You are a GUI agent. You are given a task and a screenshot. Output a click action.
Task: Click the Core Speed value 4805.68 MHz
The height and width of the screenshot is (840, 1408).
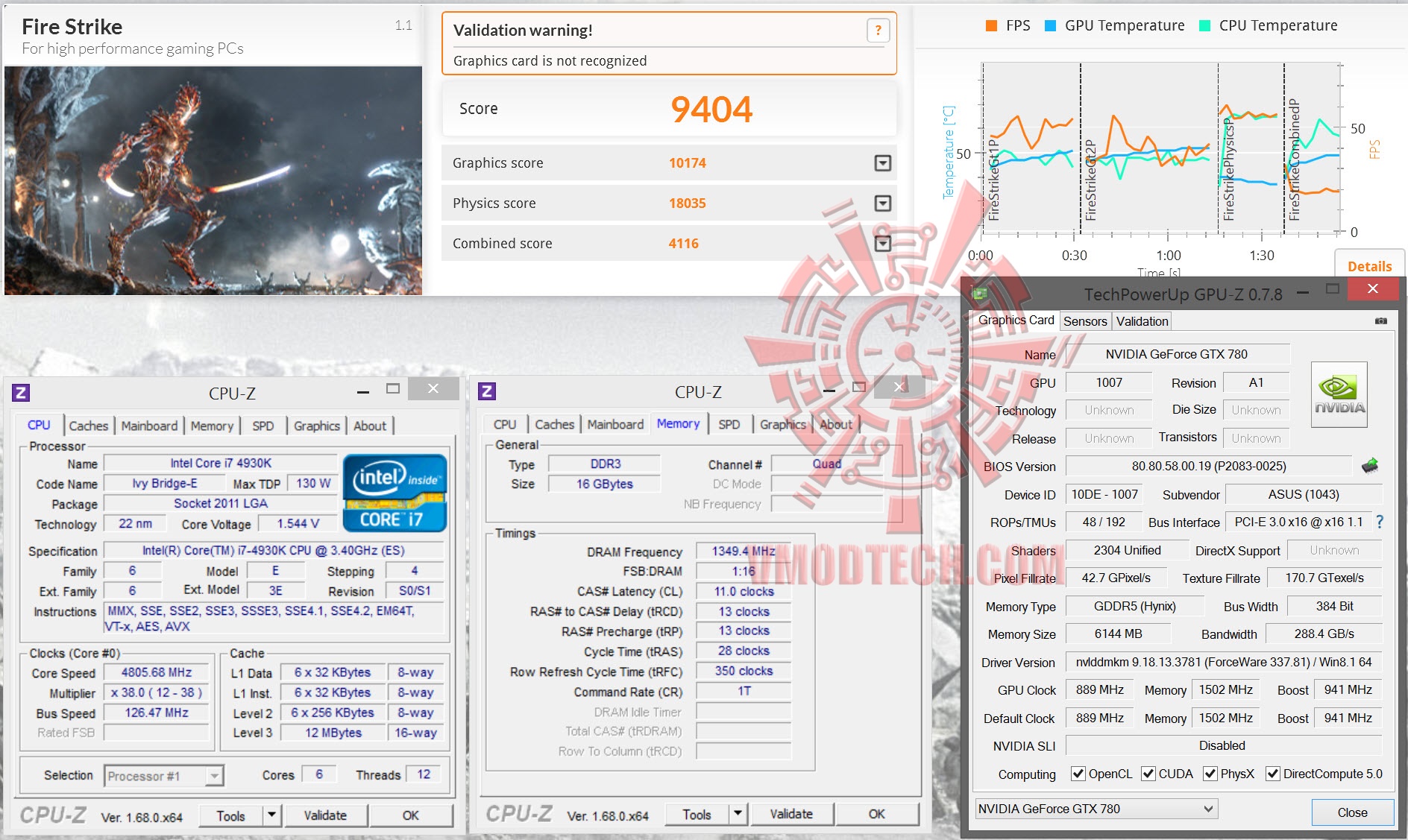click(157, 672)
